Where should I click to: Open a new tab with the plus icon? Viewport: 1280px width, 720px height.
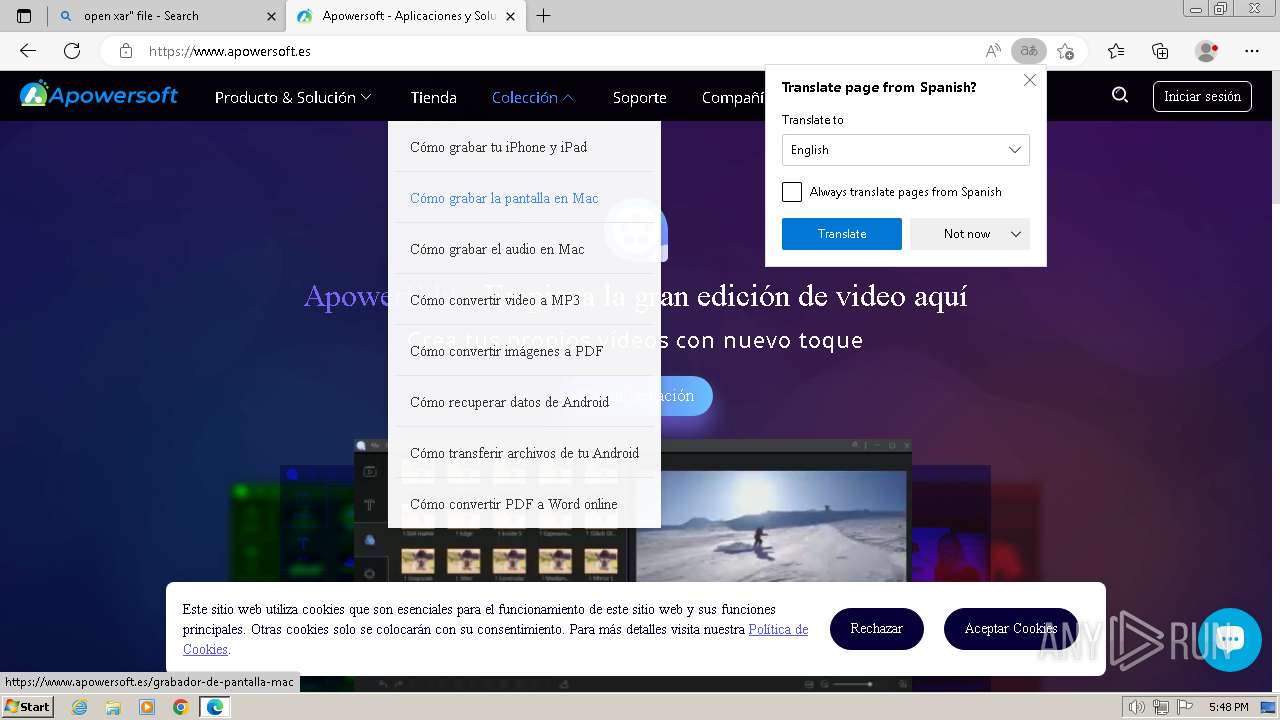543,16
